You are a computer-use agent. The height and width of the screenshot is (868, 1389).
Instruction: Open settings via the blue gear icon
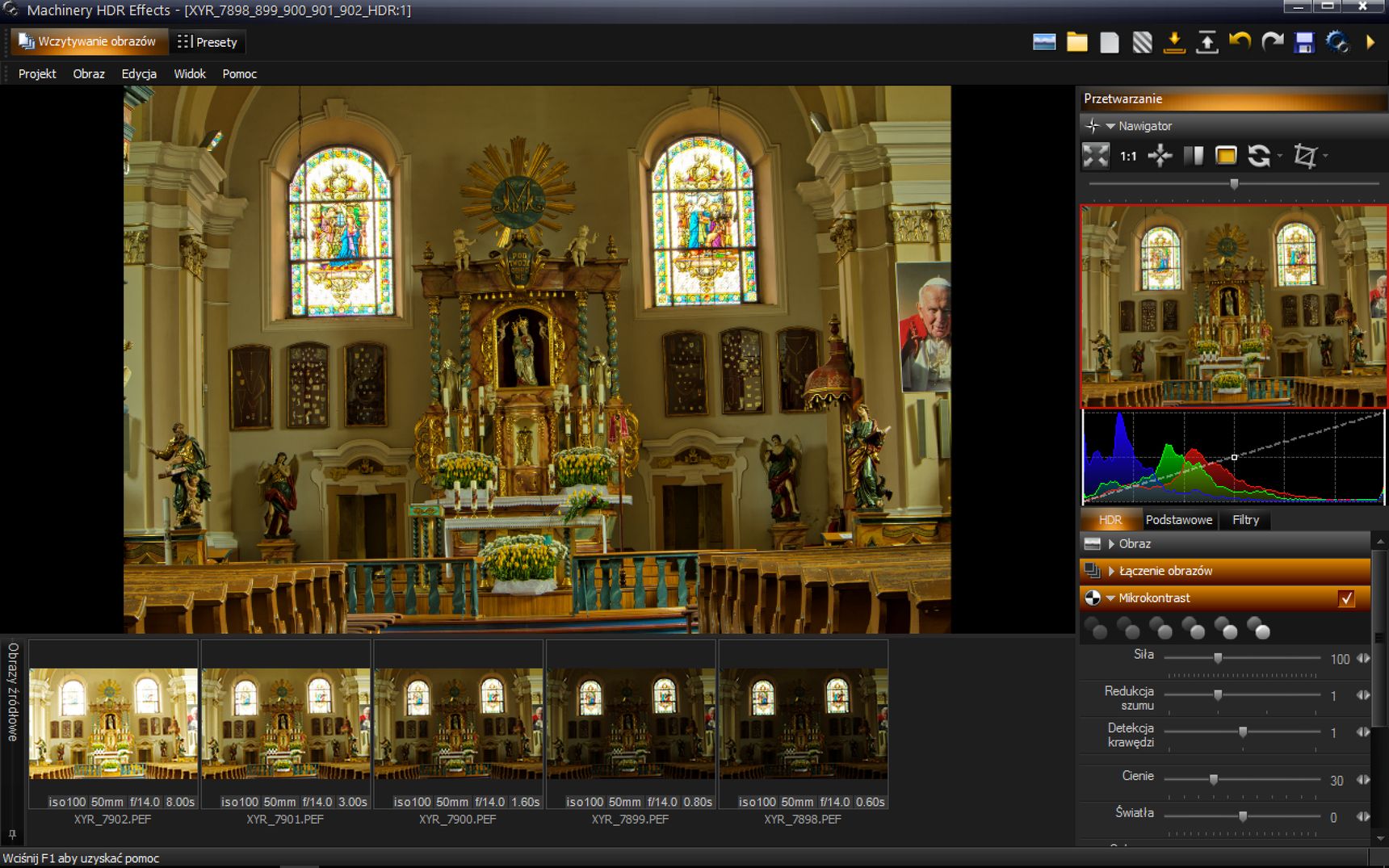tap(1337, 42)
